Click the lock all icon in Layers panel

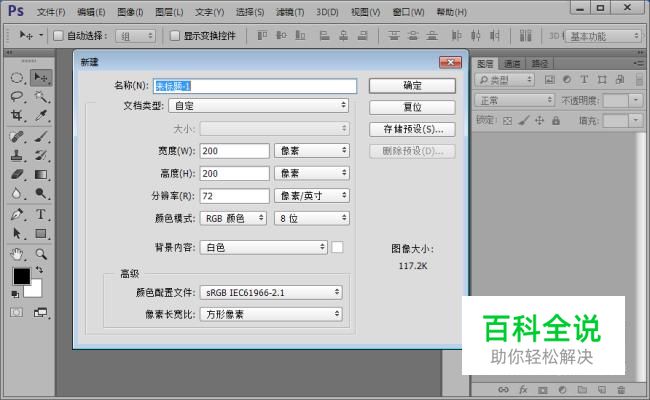[x=555, y=120]
